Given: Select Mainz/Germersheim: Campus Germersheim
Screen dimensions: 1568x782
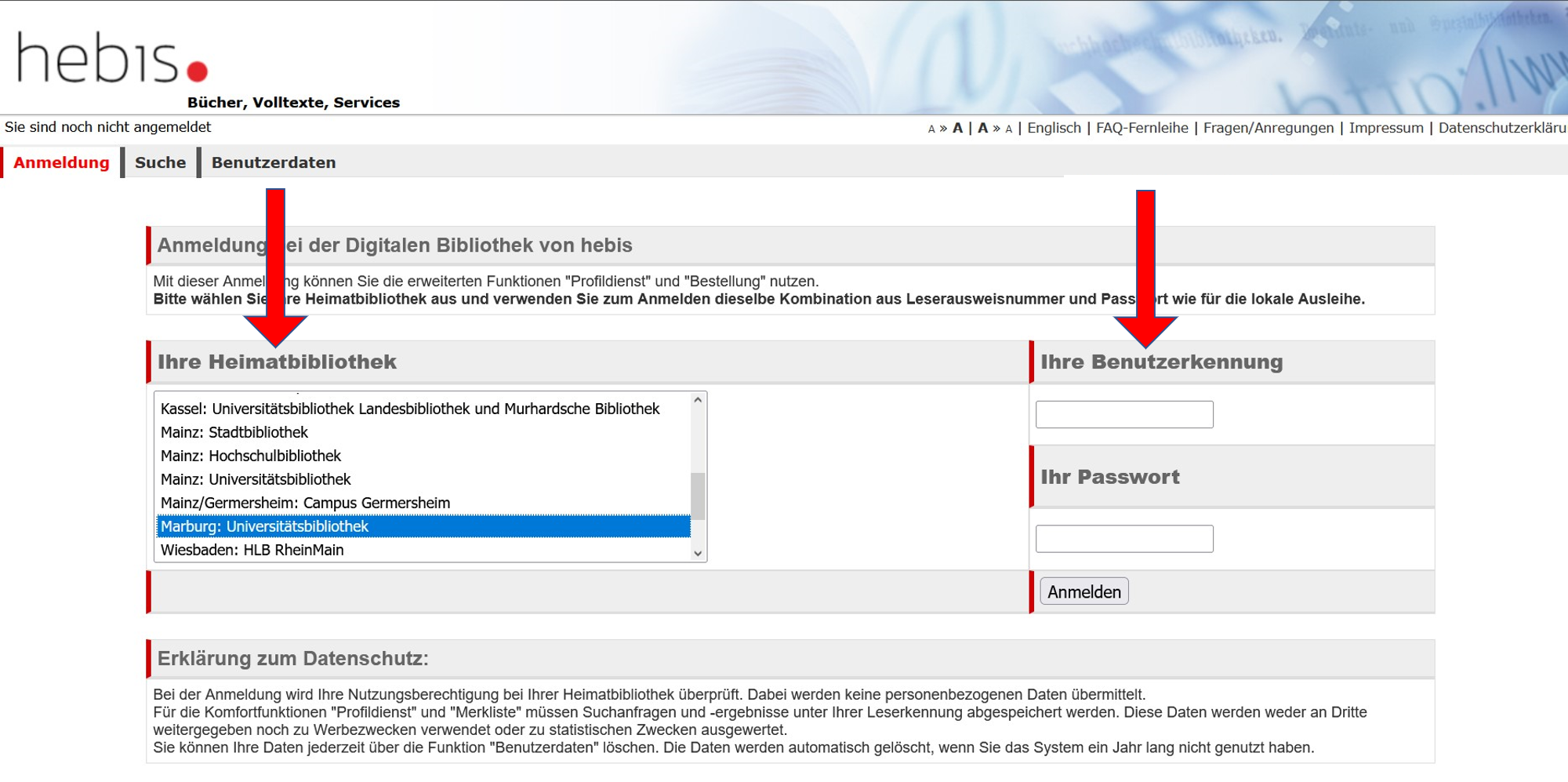Looking at the screenshot, I should (x=423, y=503).
